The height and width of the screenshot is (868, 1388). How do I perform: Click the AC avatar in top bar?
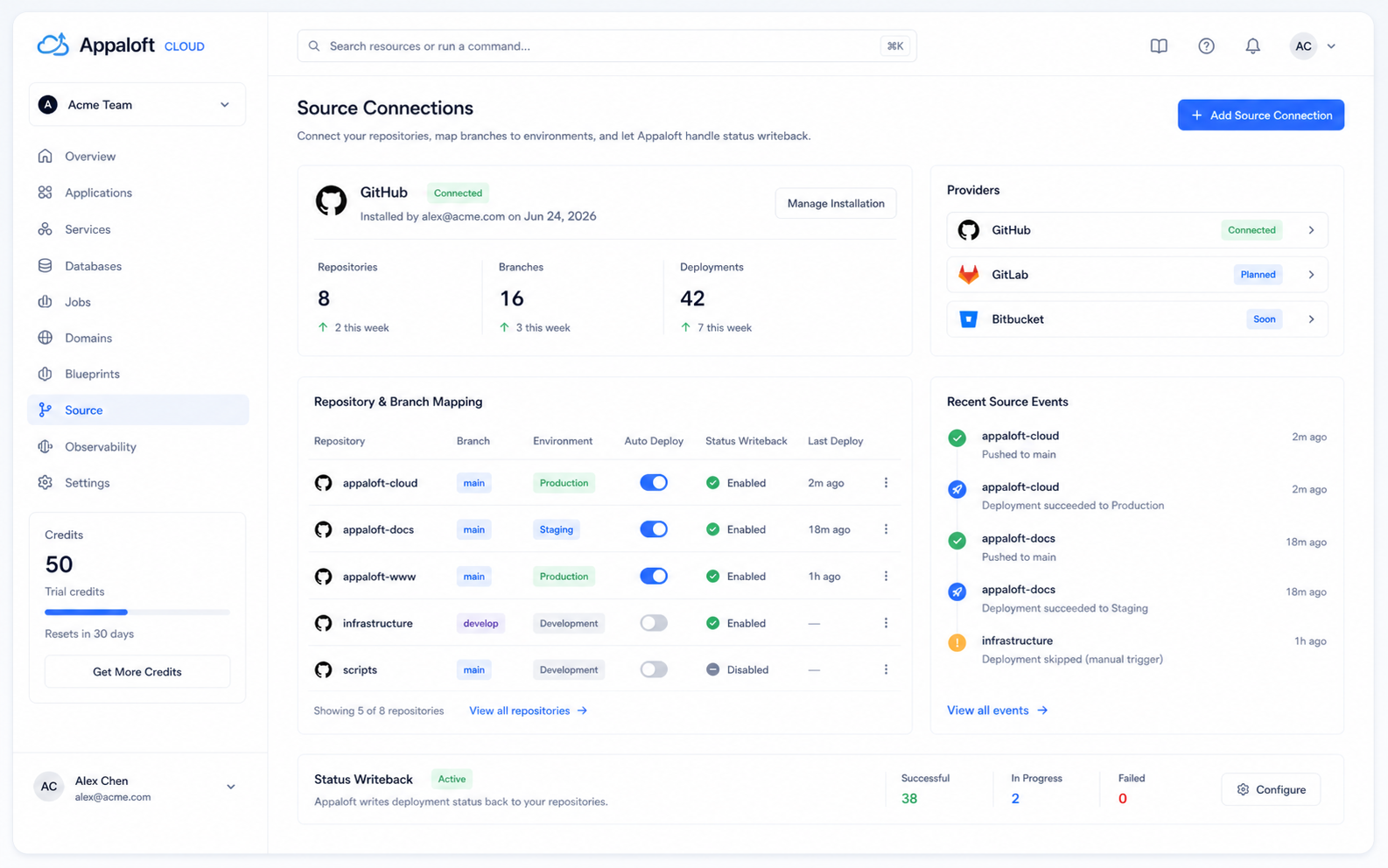point(1303,46)
